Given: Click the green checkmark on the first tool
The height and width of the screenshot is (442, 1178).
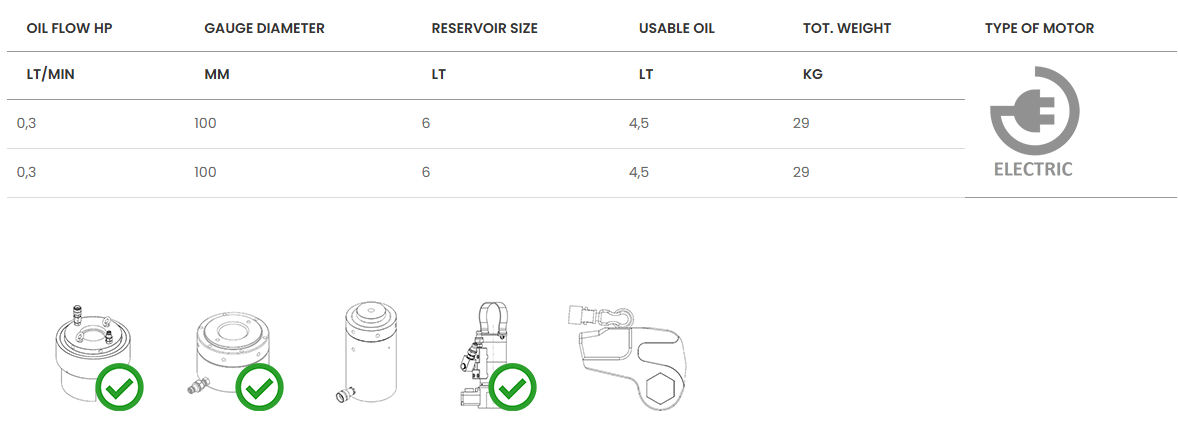Looking at the screenshot, I should 119,387.
